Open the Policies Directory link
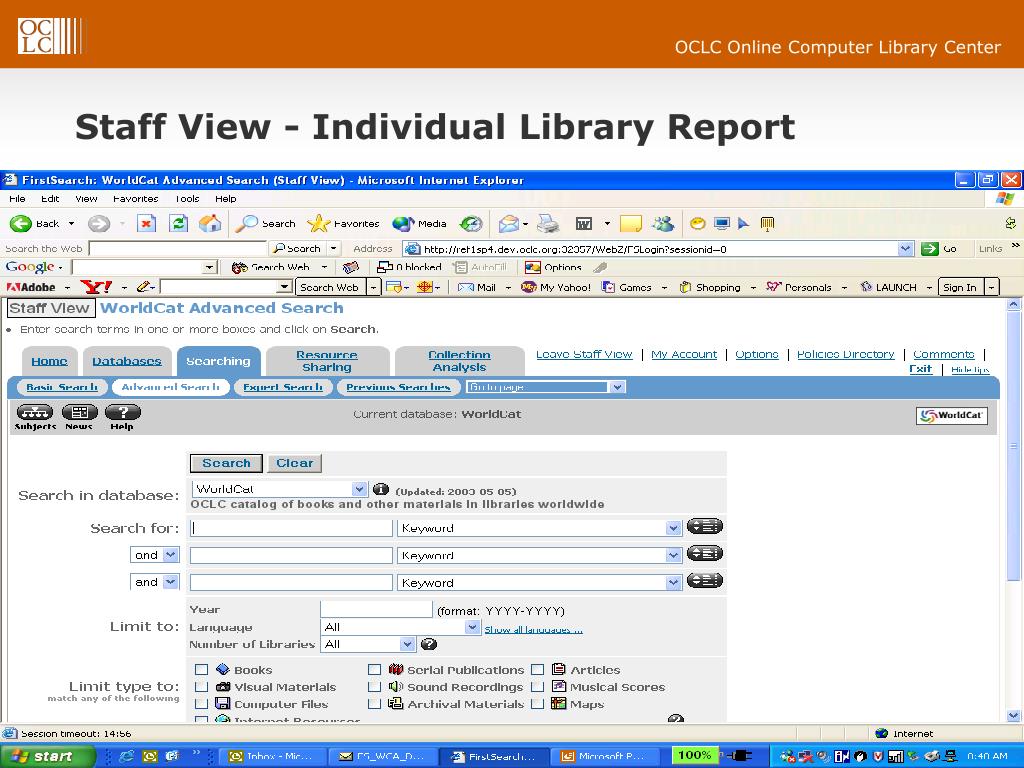Image resolution: width=1024 pixels, height=768 pixels. (846, 354)
